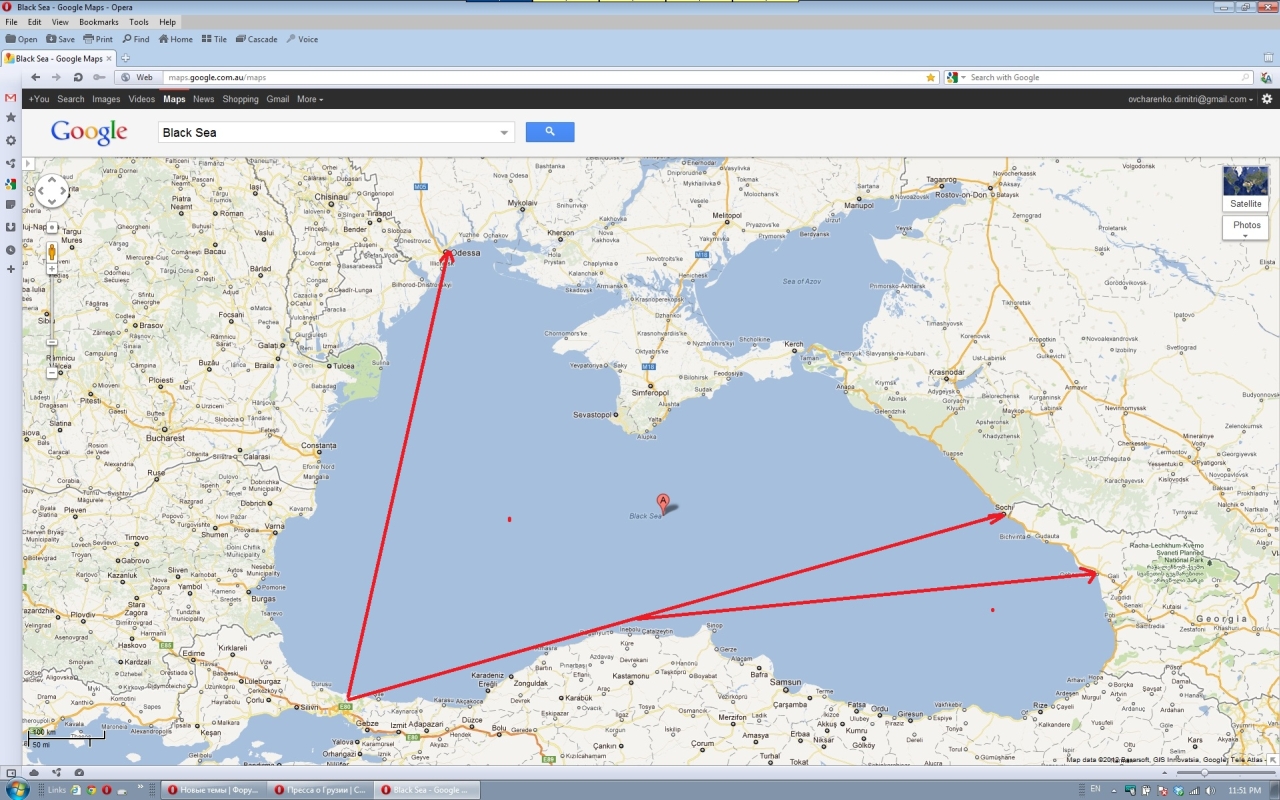Open News in Google bar
The width and height of the screenshot is (1280, 800).
203,99
